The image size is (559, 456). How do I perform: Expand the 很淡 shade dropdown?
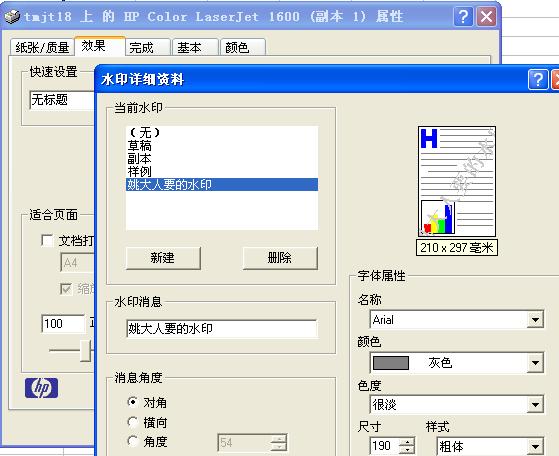(x=535, y=405)
